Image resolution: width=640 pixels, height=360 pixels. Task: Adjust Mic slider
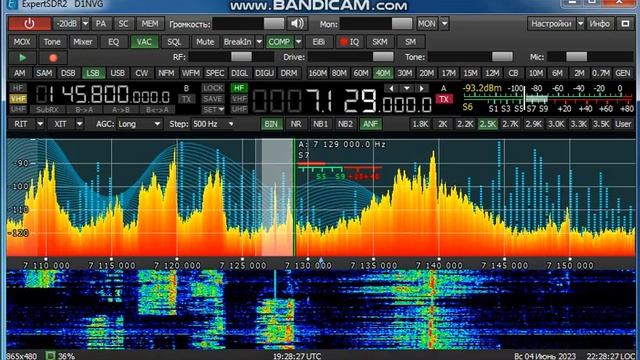click(x=590, y=57)
